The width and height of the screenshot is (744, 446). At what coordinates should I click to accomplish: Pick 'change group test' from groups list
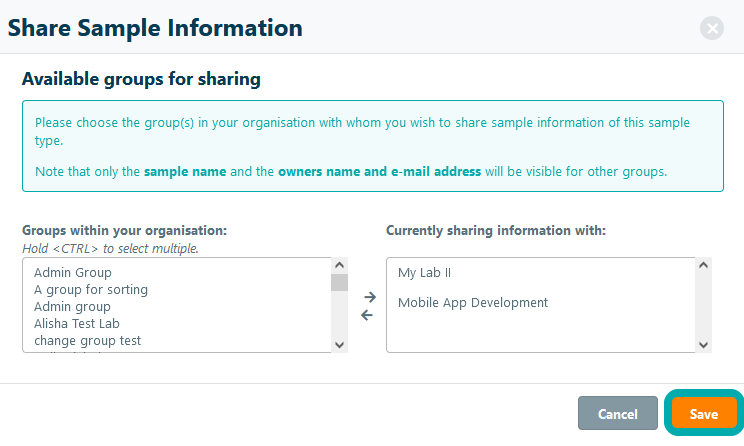point(87,341)
